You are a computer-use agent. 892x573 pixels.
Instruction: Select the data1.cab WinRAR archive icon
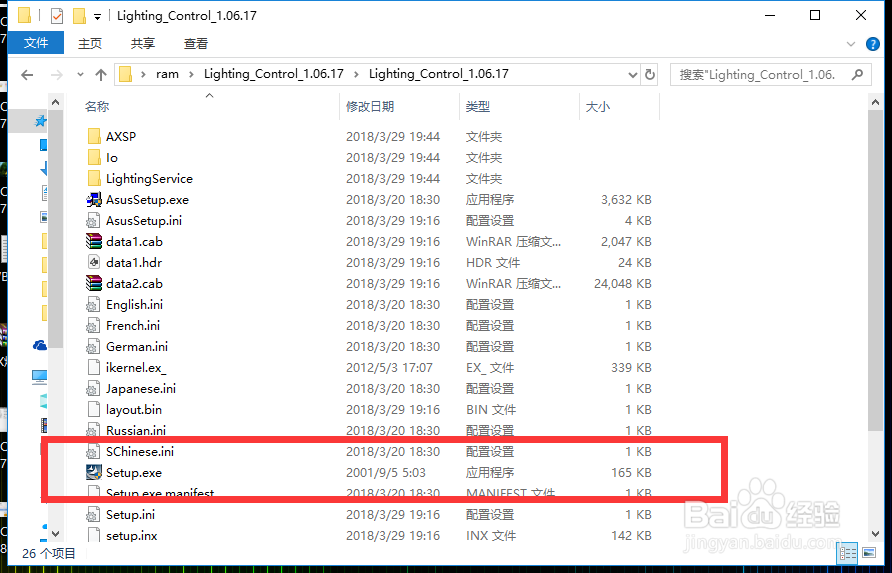pyautogui.click(x=94, y=242)
